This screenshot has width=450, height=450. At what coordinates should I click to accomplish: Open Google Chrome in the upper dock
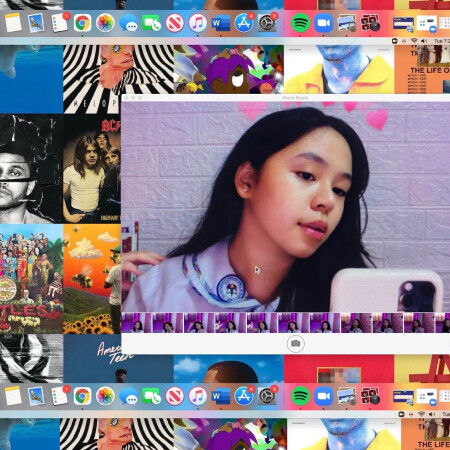[x=82, y=23]
